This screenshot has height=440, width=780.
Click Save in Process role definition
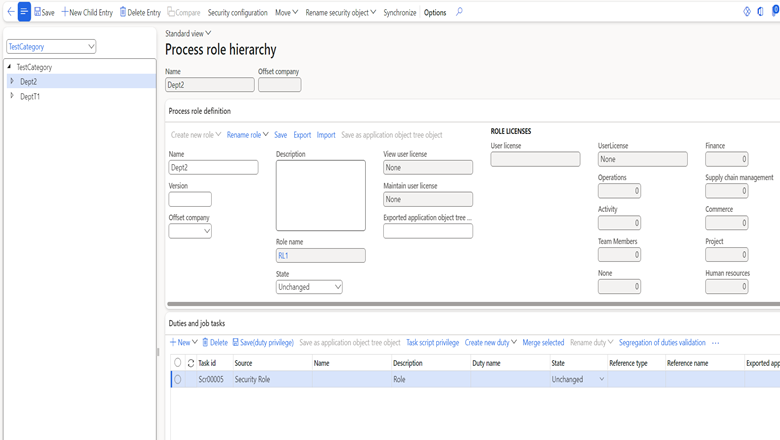pyautogui.click(x=281, y=135)
